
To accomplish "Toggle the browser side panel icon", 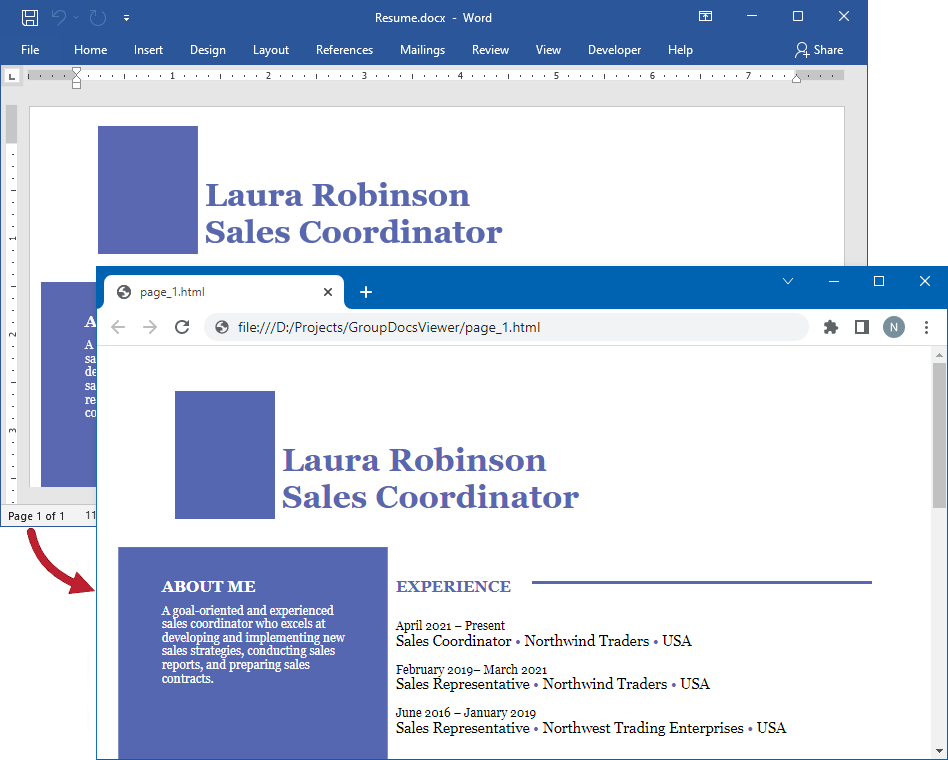I will click(862, 327).
